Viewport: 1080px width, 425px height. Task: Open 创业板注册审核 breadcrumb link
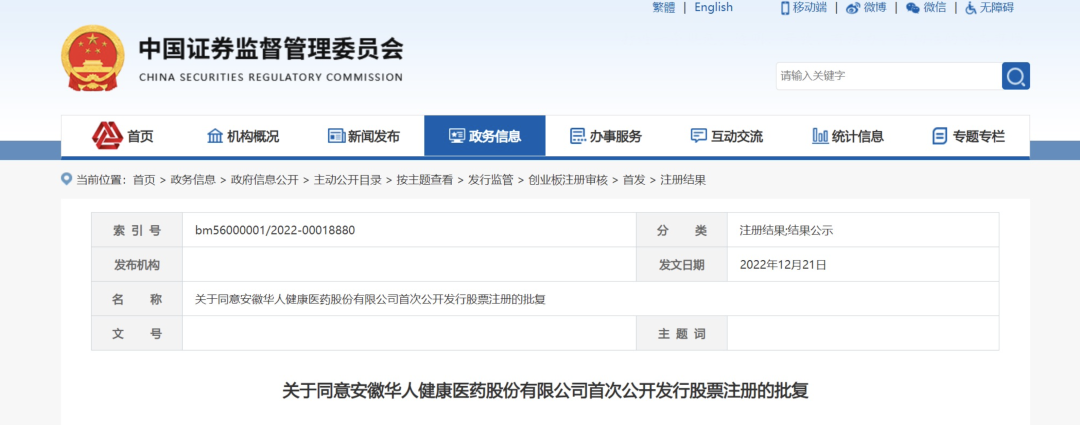coord(567,180)
